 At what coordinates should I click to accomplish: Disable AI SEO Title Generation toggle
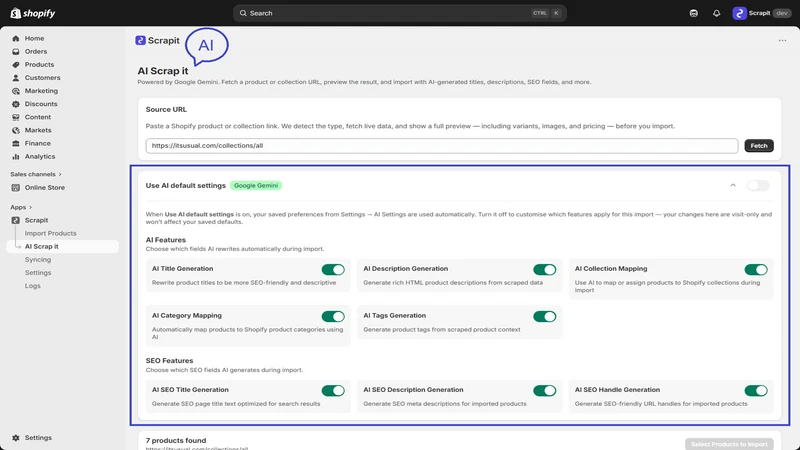[333, 391]
